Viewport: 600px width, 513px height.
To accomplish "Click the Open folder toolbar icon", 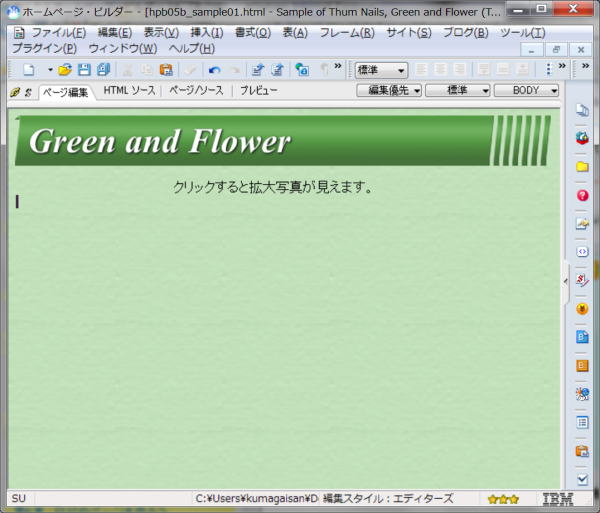I will [65, 70].
